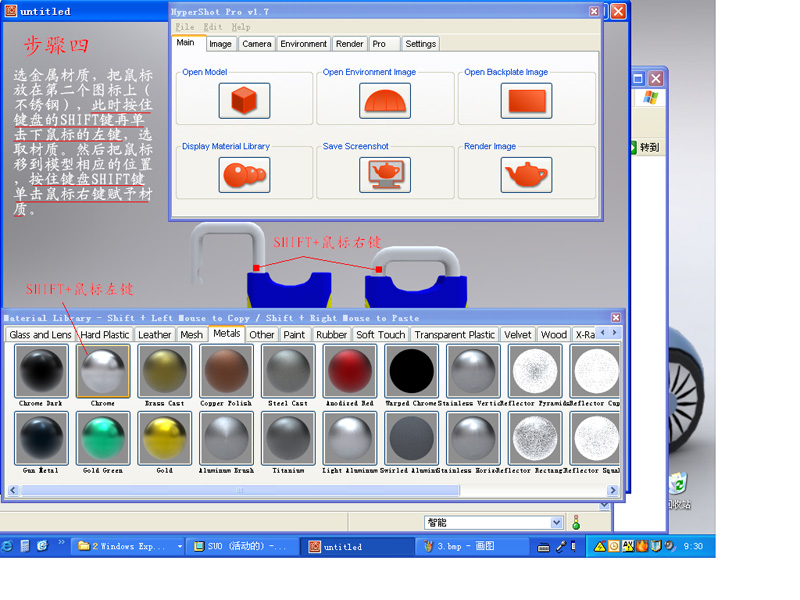800x600 pixels.
Task: Select Copper Polish material sphere
Action: (x=227, y=371)
